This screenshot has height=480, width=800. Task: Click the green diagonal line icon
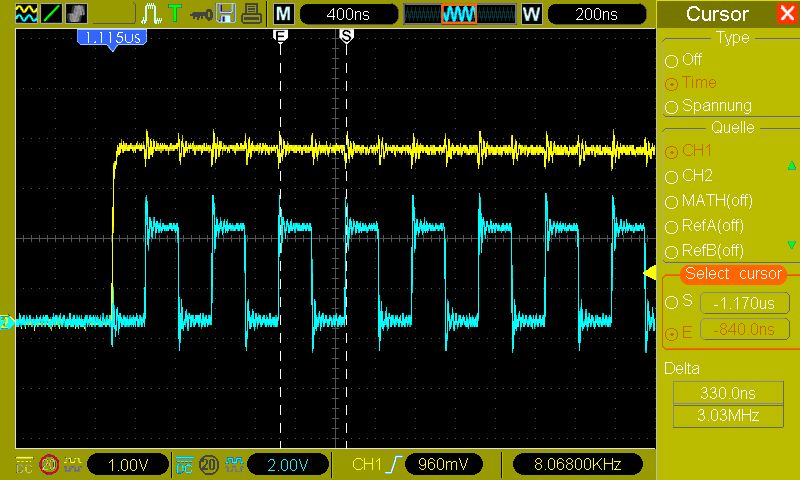[x=52, y=14]
